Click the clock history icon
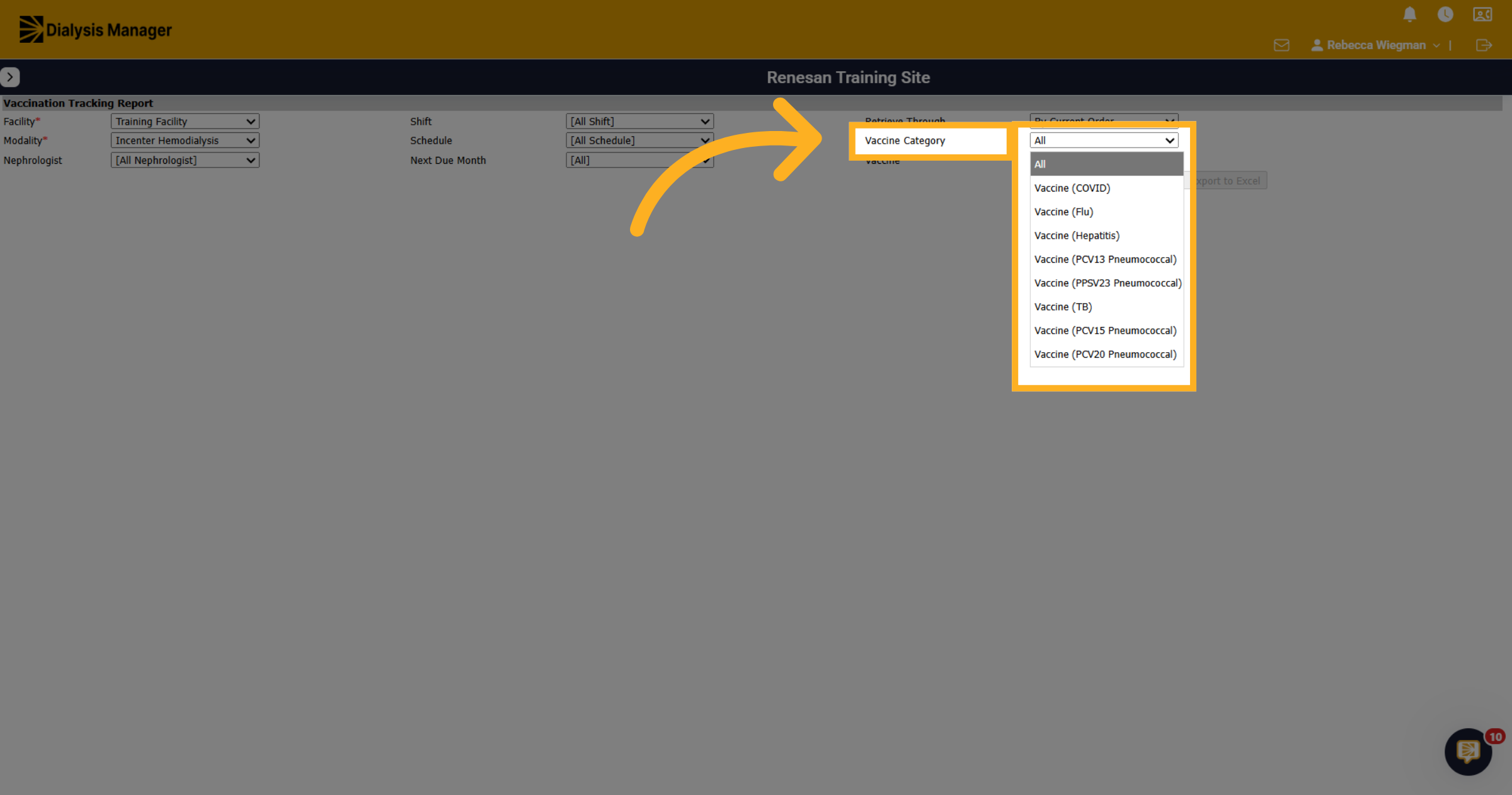Screen dimensions: 1512x795 pos(1445,14)
